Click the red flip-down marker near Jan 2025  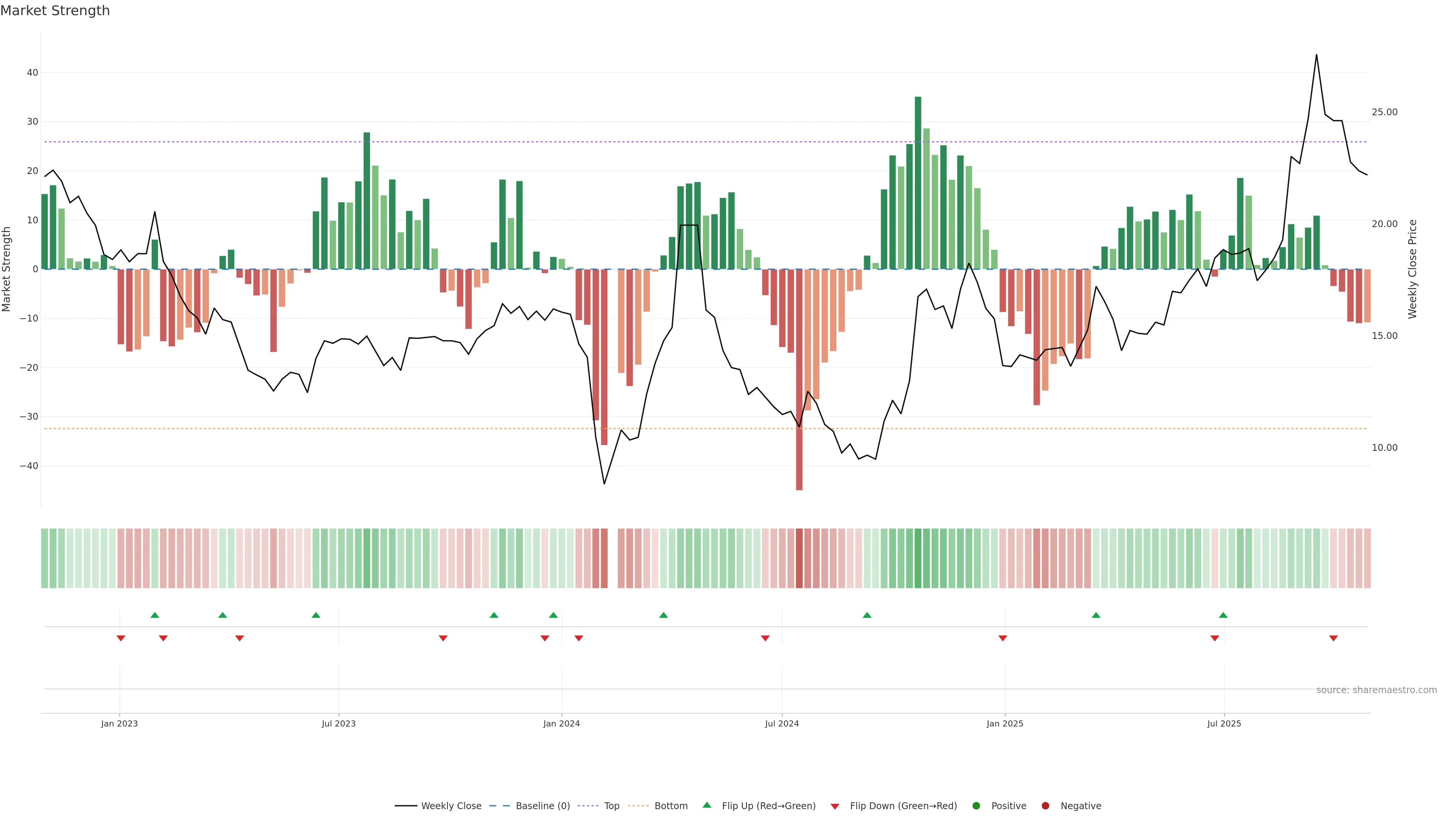tap(1003, 638)
